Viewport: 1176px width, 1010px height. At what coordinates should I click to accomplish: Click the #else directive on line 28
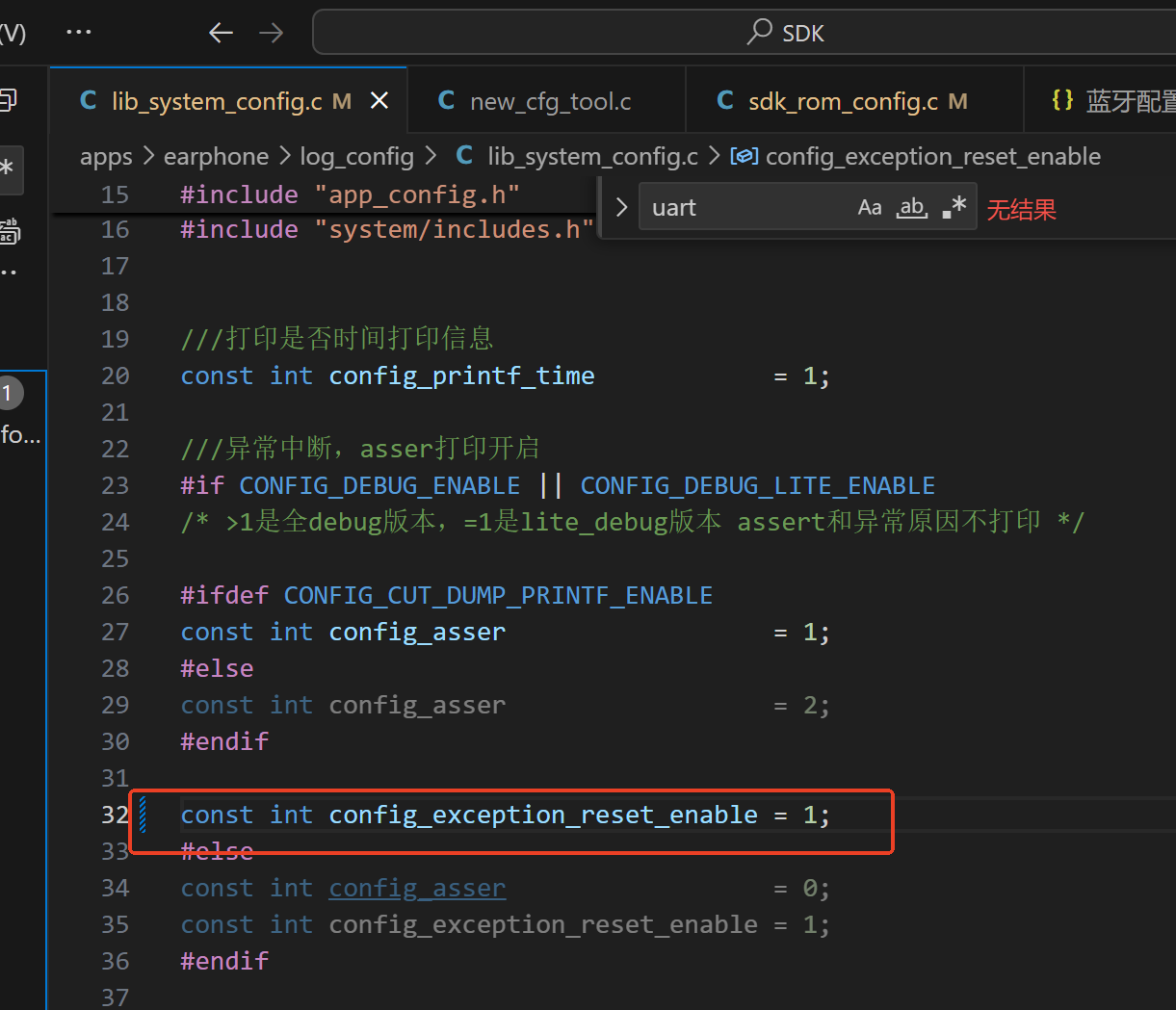pyautogui.click(x=218, y=668)
